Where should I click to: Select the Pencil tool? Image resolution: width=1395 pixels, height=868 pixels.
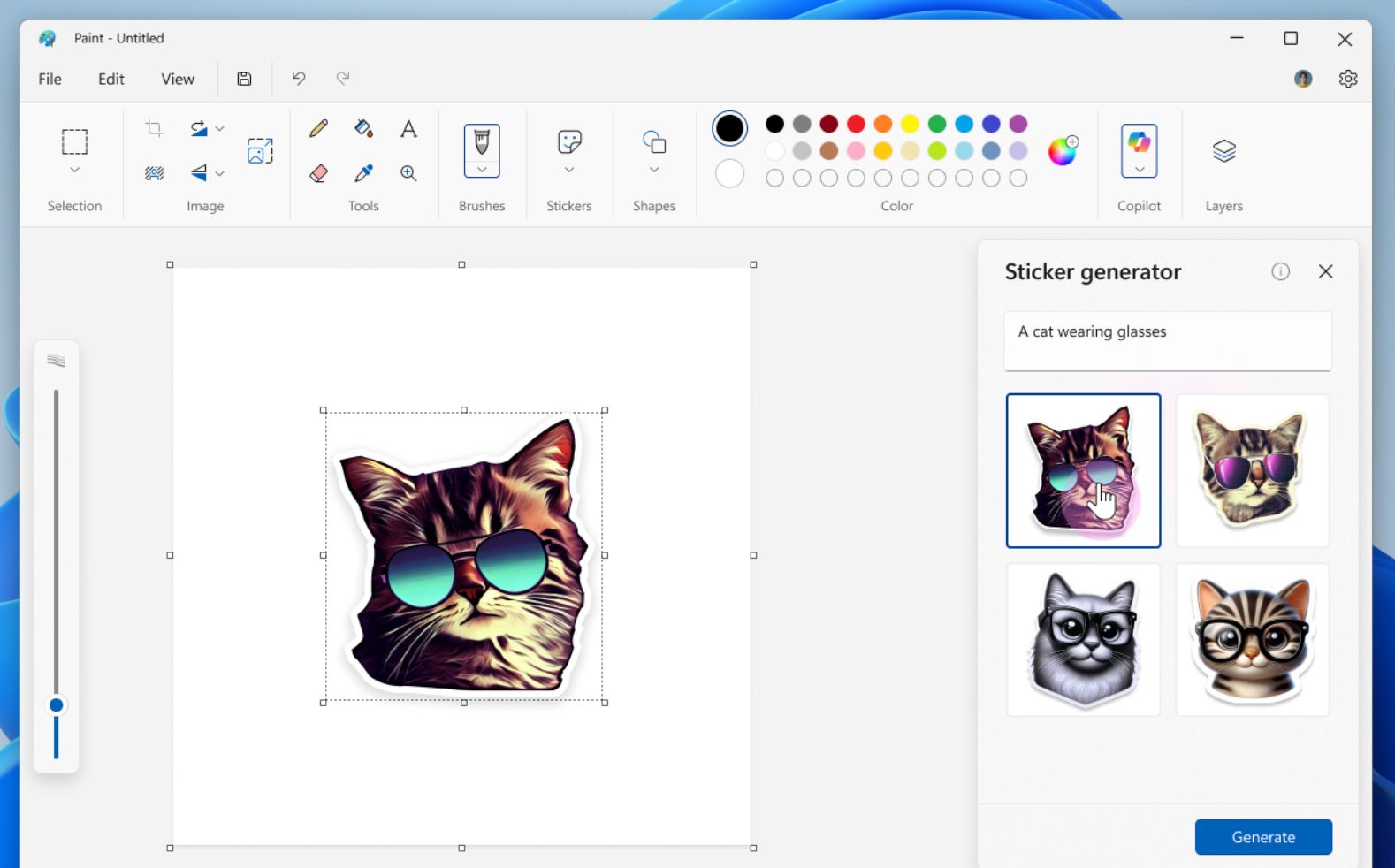pyautogui.click(x=318, y=129)
